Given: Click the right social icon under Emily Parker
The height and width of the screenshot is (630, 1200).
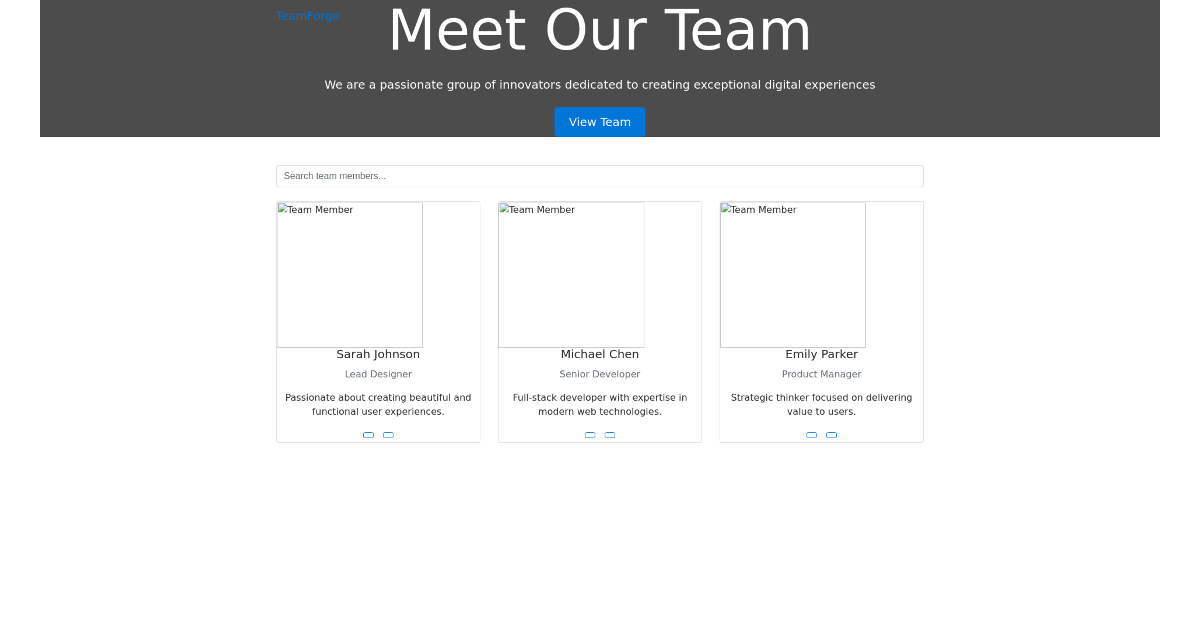Looking at the screenshot, I should pyautogui.click(x=831, y=435).
